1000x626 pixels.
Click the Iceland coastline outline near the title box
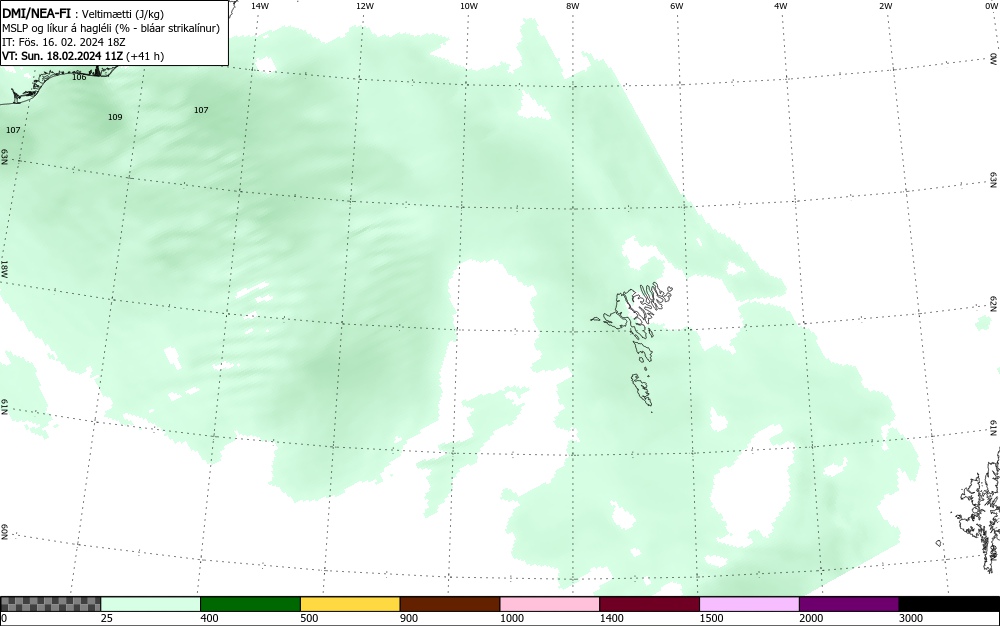click(57, 83)
